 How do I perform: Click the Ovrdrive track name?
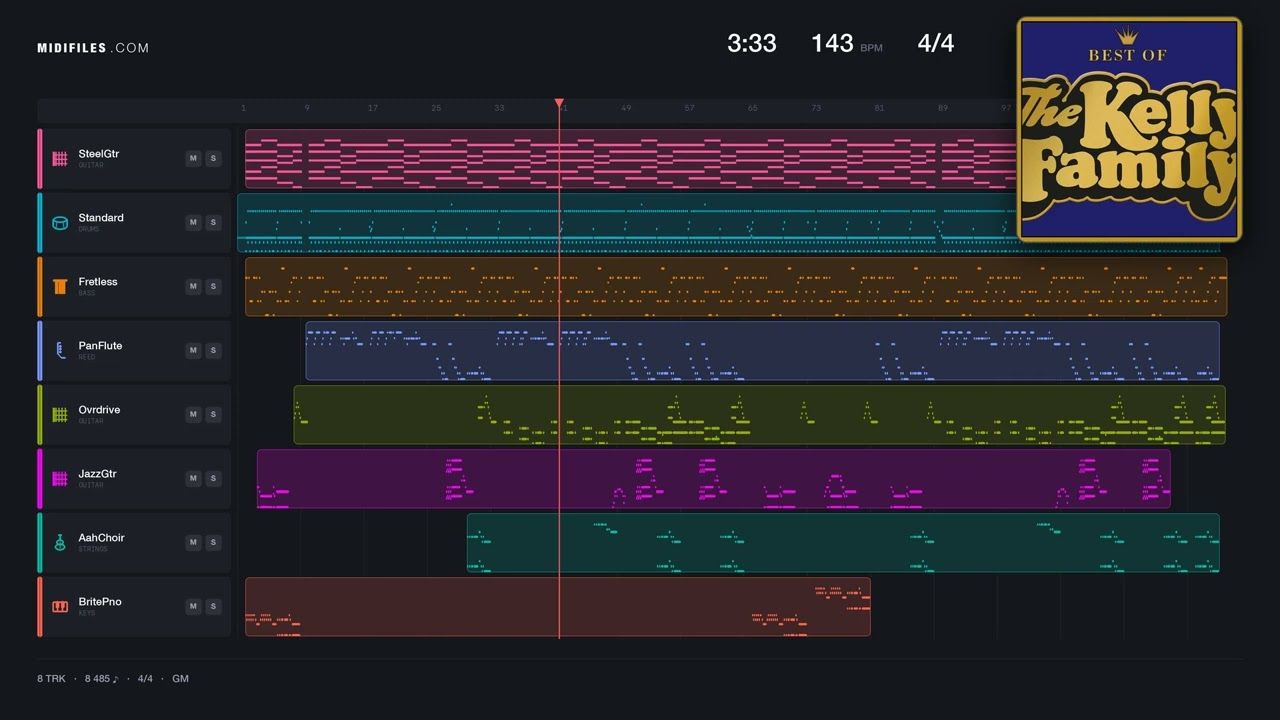[100, 410]
